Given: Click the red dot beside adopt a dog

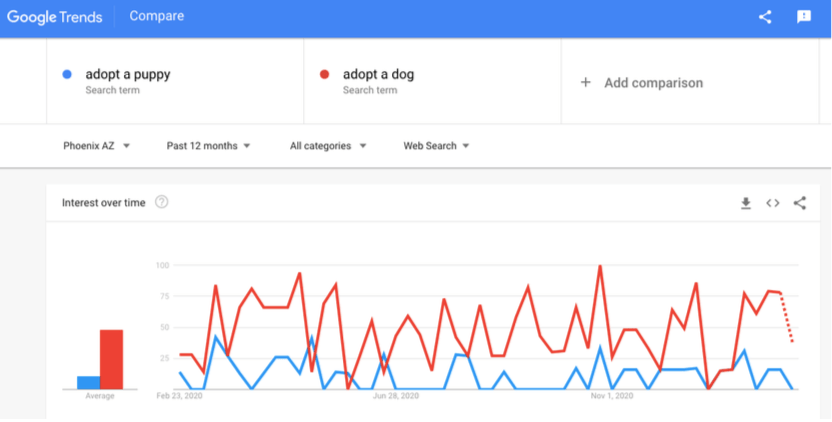Looking at the screenshot, I should tap(324, 74).
